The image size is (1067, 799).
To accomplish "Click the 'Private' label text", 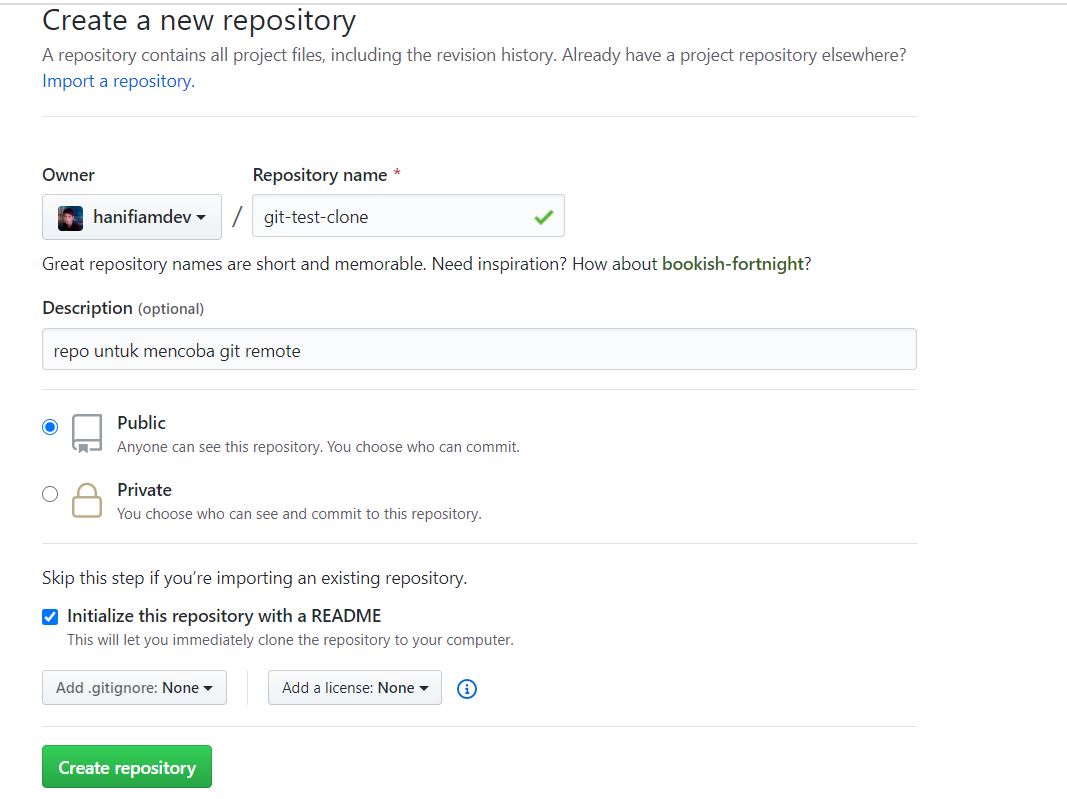I will 144,490.
